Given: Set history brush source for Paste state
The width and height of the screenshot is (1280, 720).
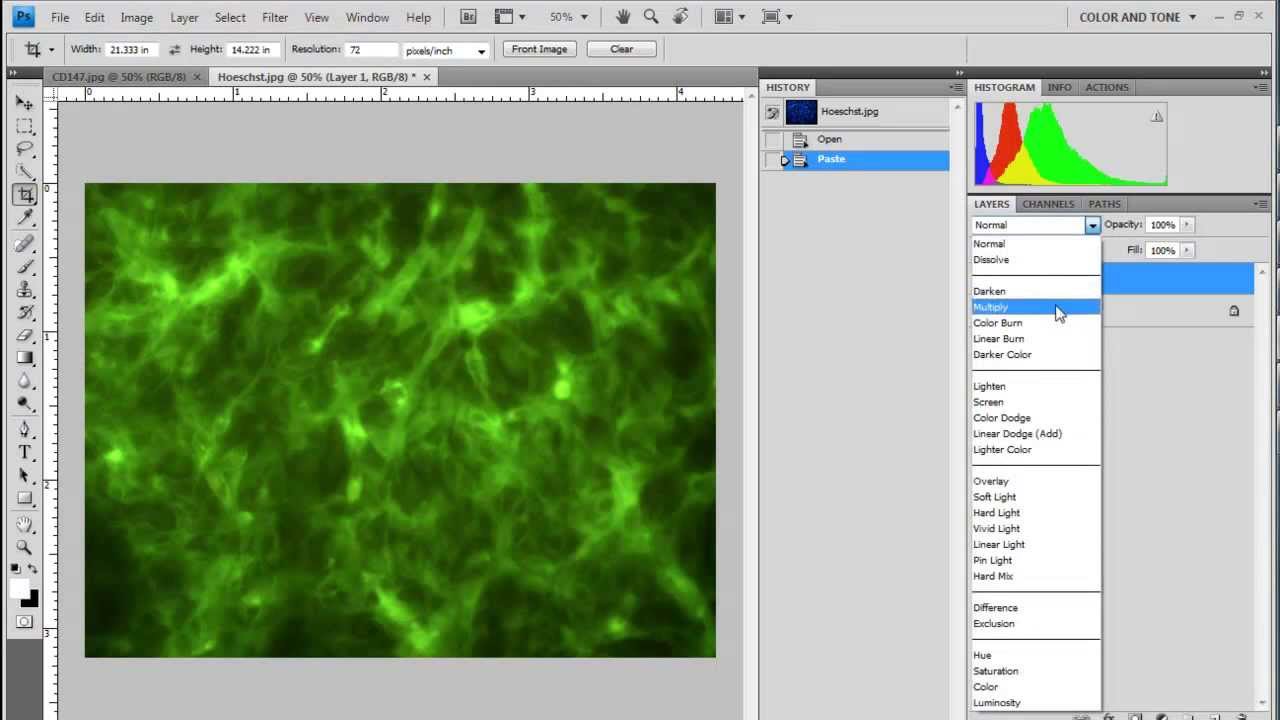Looking at the screenshot, I should [773, 160].
